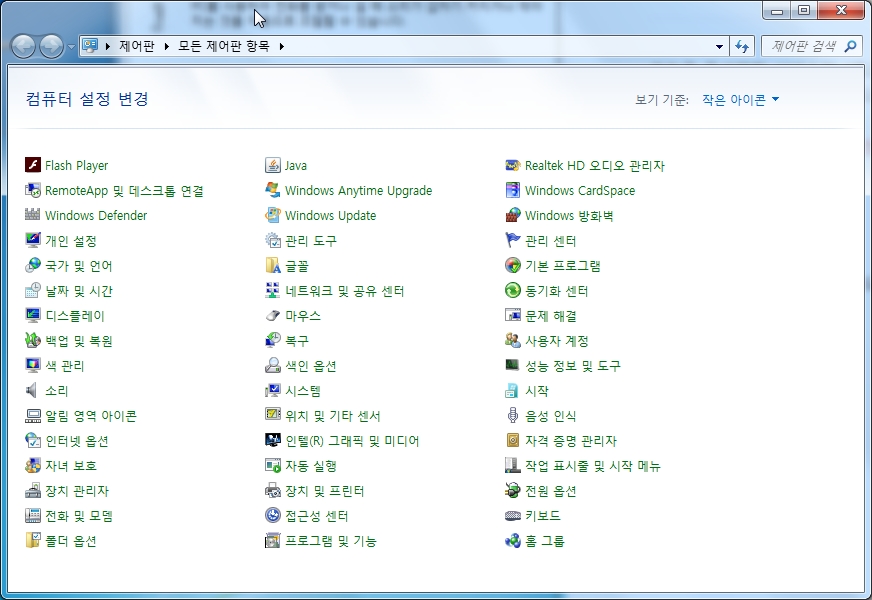Click the 개인 설정 icon
This screenshot has height=600, width=872.
pos(33,240)
